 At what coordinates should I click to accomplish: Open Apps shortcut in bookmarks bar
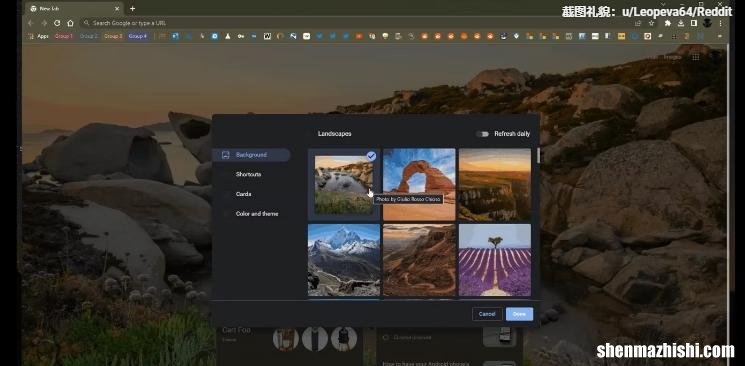pyautogui.click(x=39, y=36)
